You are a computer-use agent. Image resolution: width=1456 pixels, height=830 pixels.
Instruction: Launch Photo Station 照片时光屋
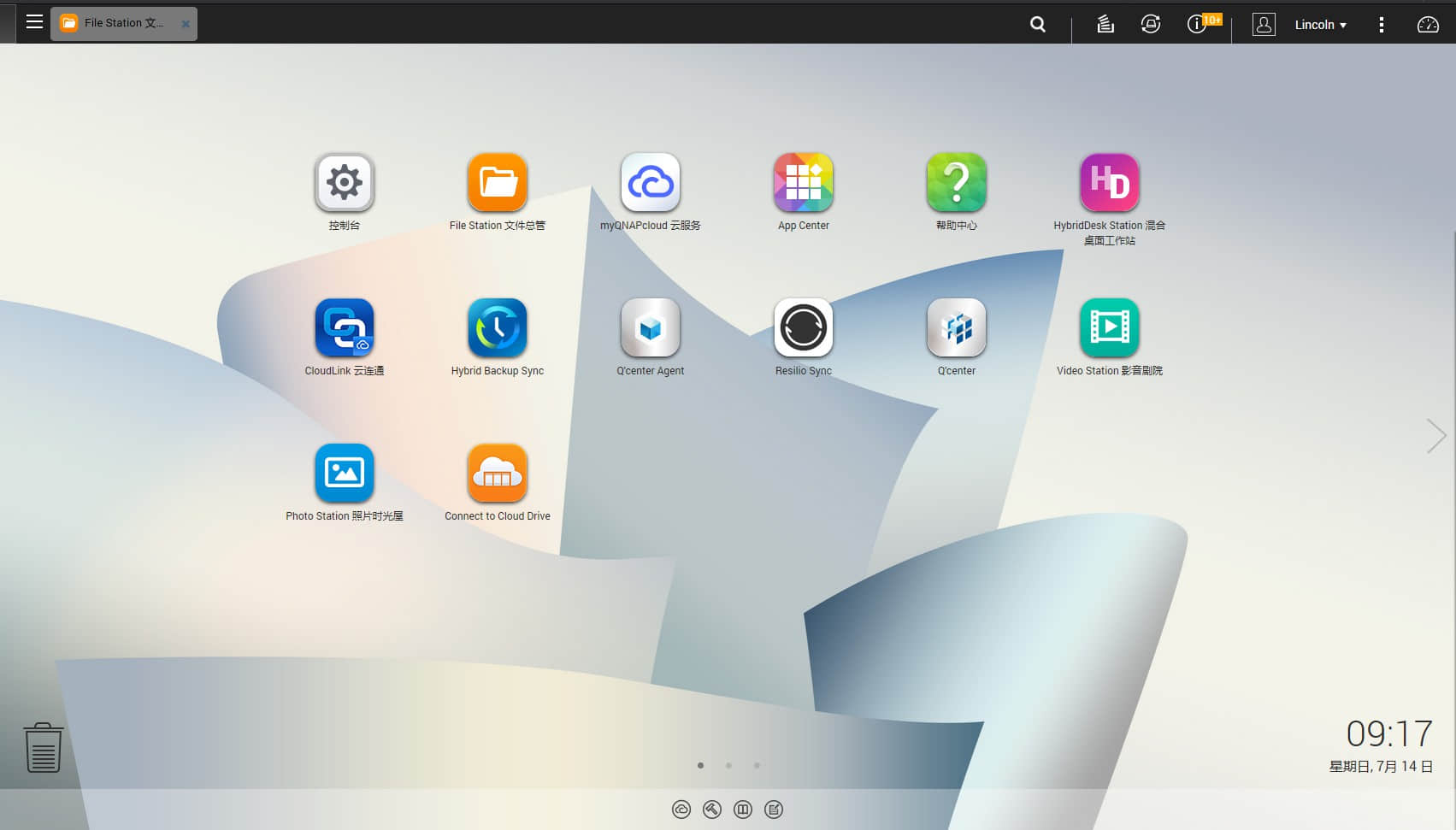[x=345, y=473]
